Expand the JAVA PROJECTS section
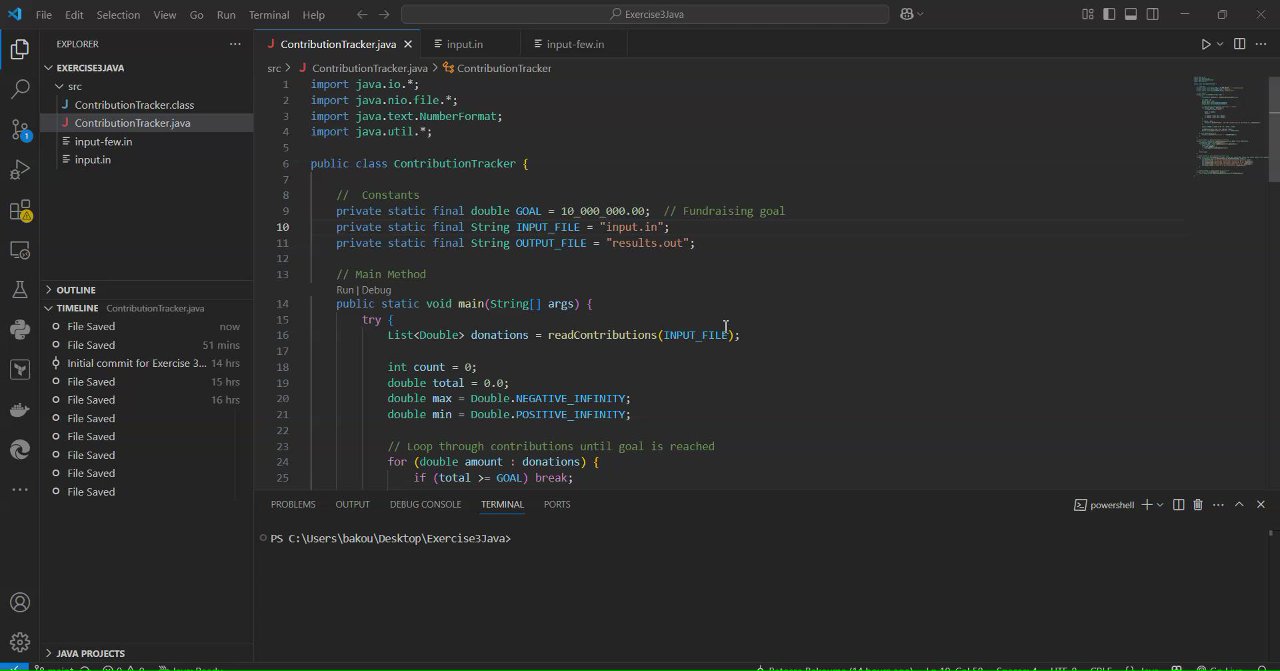 click(x=90, y=653)
